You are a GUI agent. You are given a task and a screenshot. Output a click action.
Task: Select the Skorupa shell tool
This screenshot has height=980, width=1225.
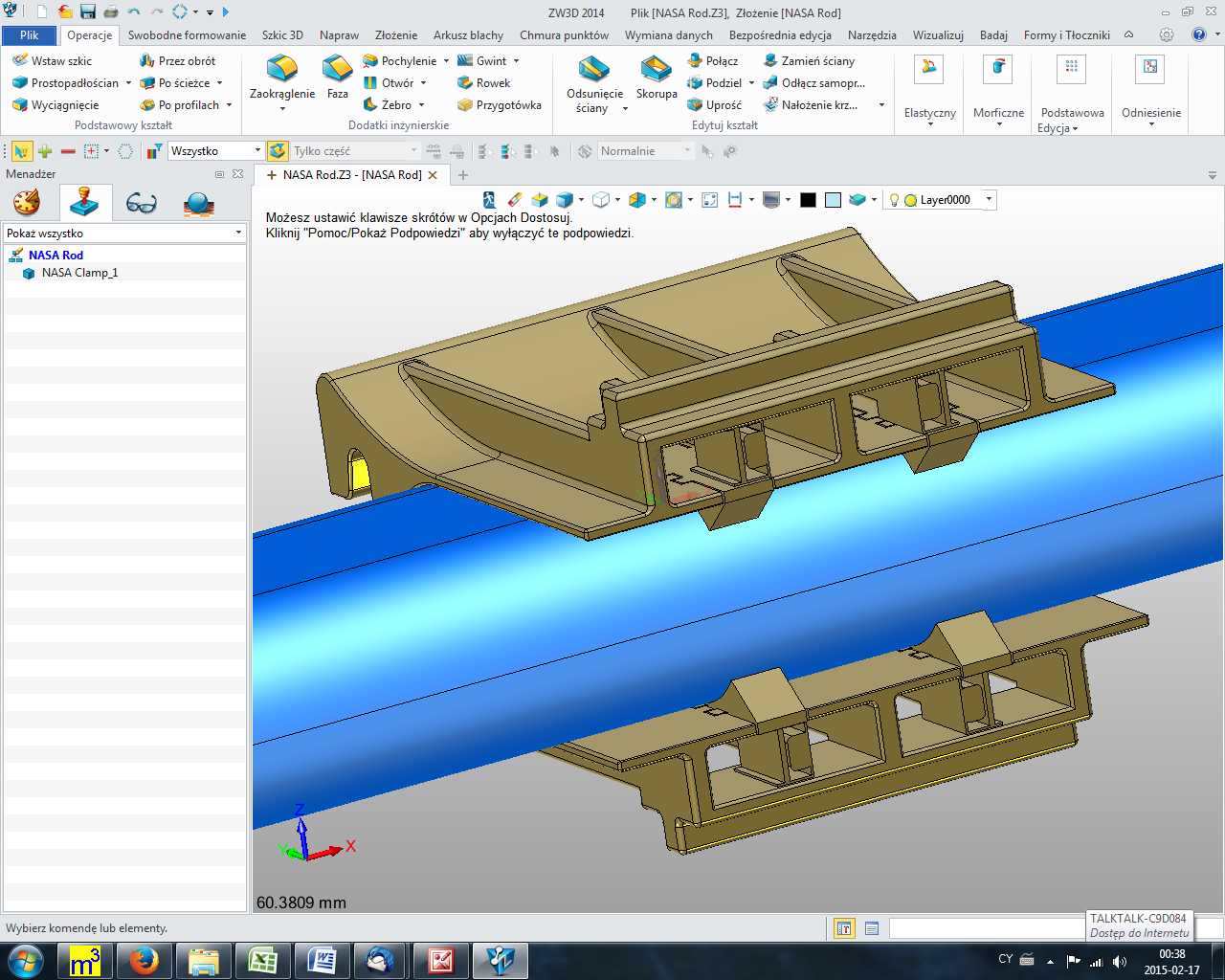point(657,77)
